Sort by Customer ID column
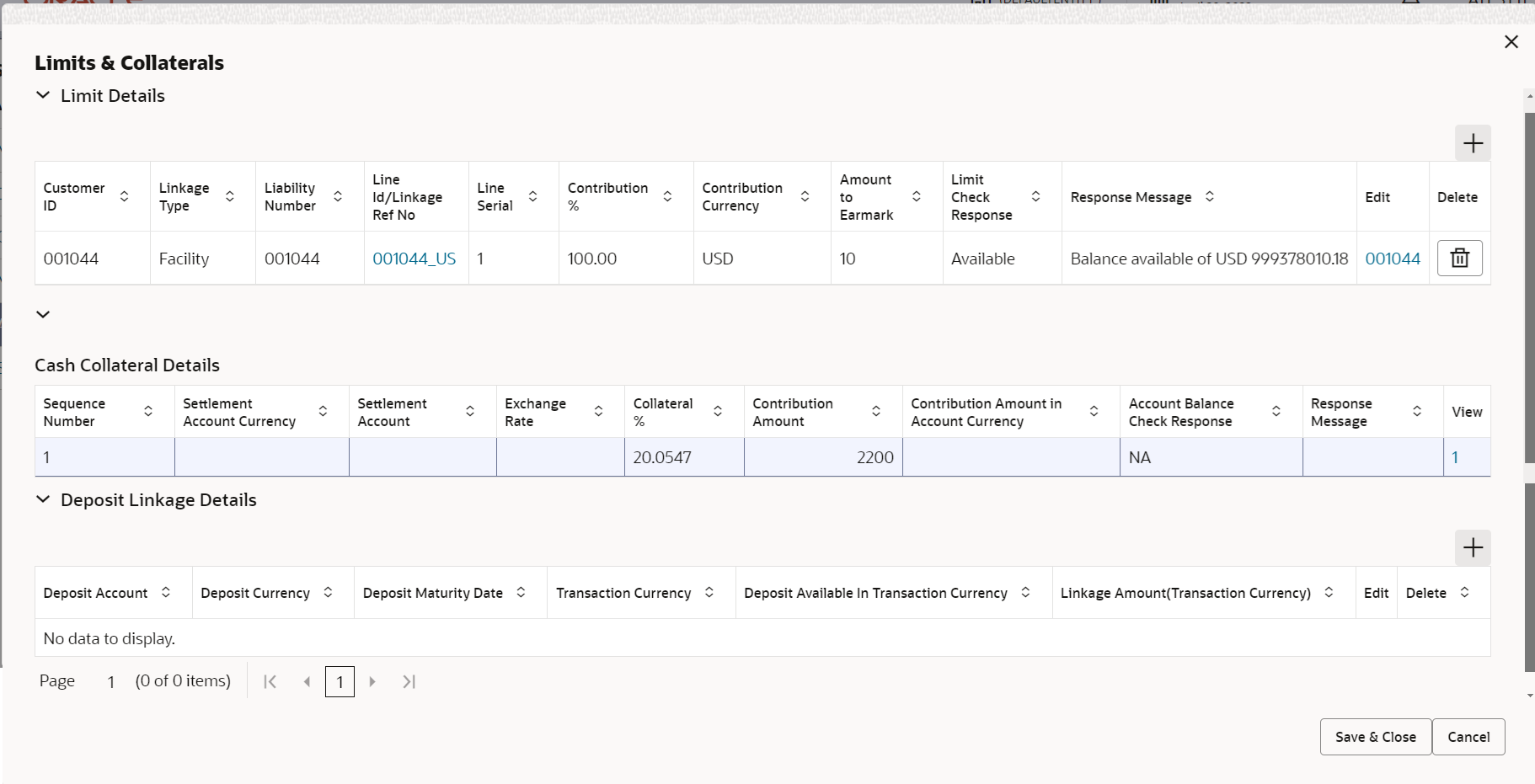Image resolution: width=1535 pixels, height=784 pixels. click(124, 196)
